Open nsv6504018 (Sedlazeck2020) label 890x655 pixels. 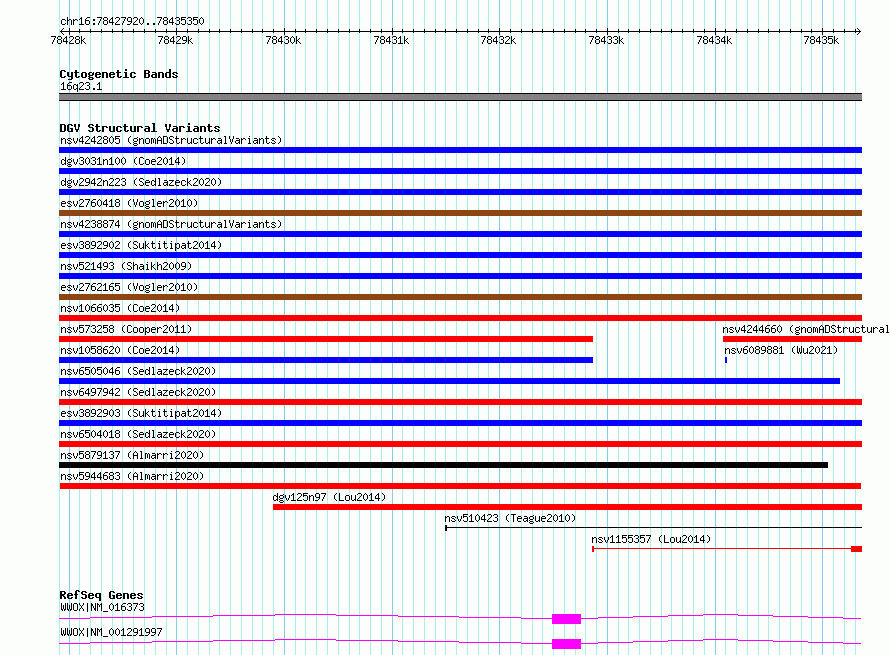click(138, 434)
